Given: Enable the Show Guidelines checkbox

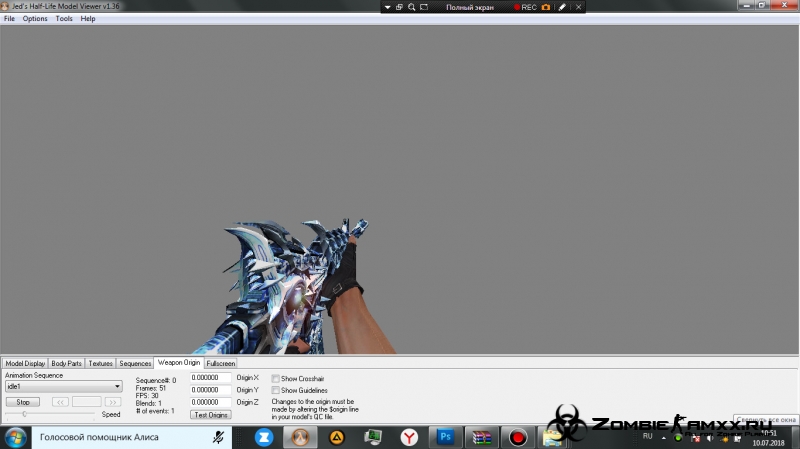Looking at the screenshot, I should pos(276,390).
